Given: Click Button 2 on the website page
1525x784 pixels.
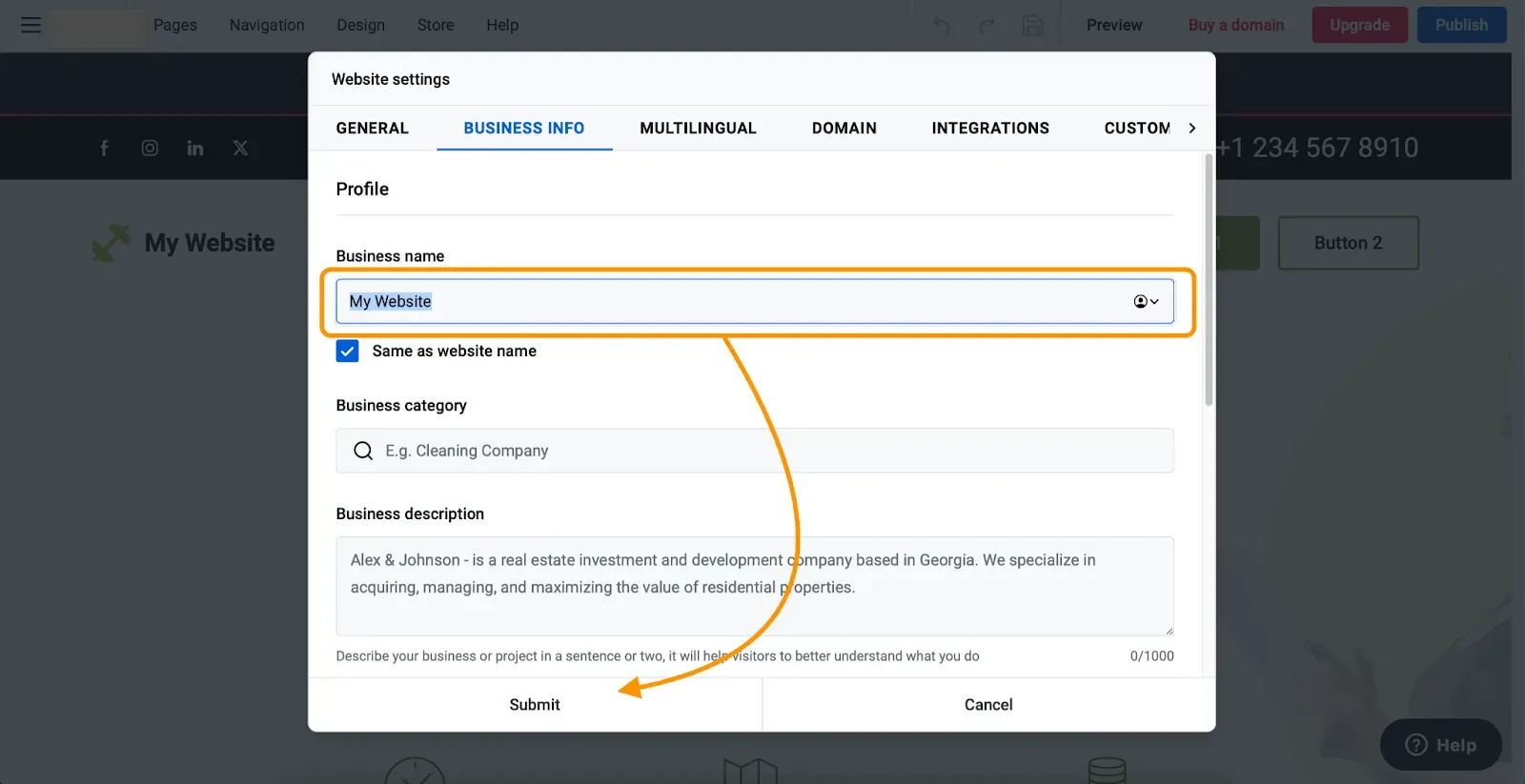Looking at the screenshot, I should (1348, 243).
